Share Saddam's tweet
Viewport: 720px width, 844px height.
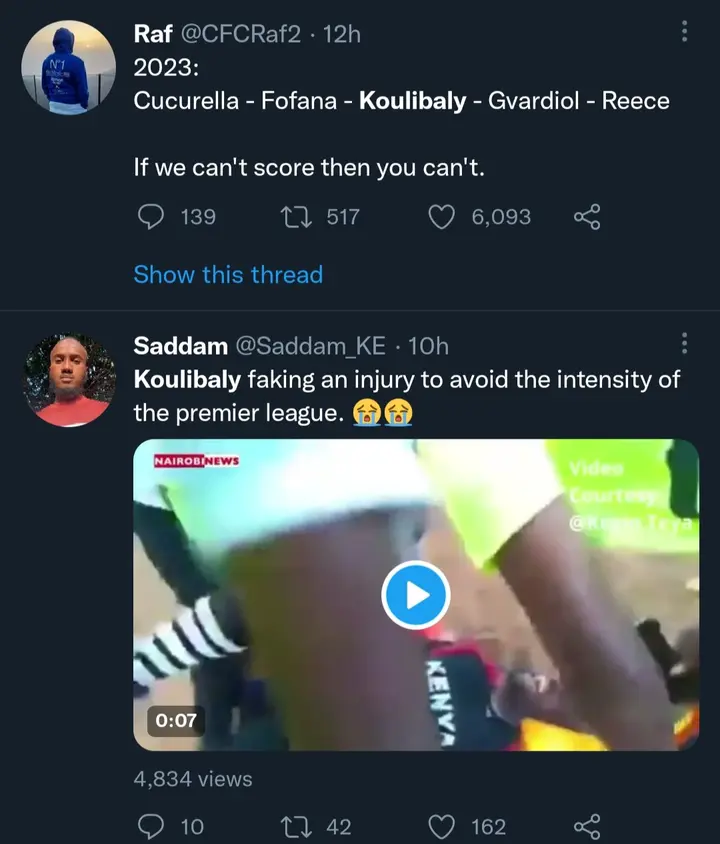click(587, 826)
